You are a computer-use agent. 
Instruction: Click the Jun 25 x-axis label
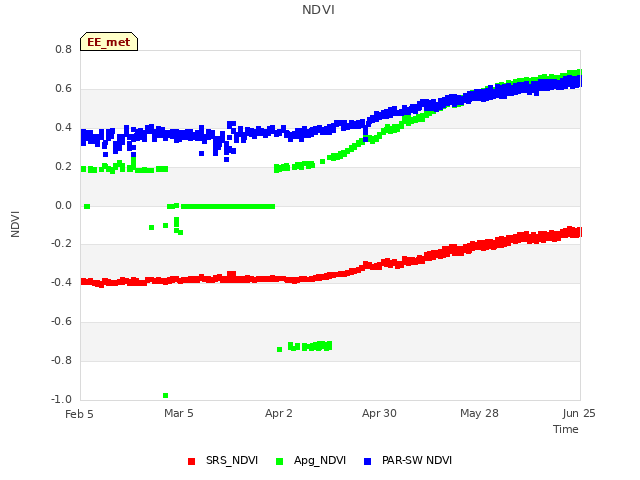(x=579, y=413)
